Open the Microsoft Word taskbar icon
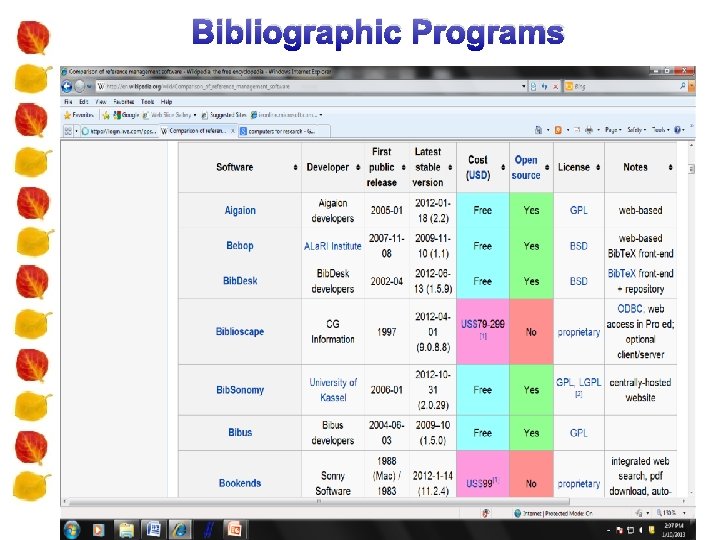Viewport: 720px width, 540px height. click(152, 530)
